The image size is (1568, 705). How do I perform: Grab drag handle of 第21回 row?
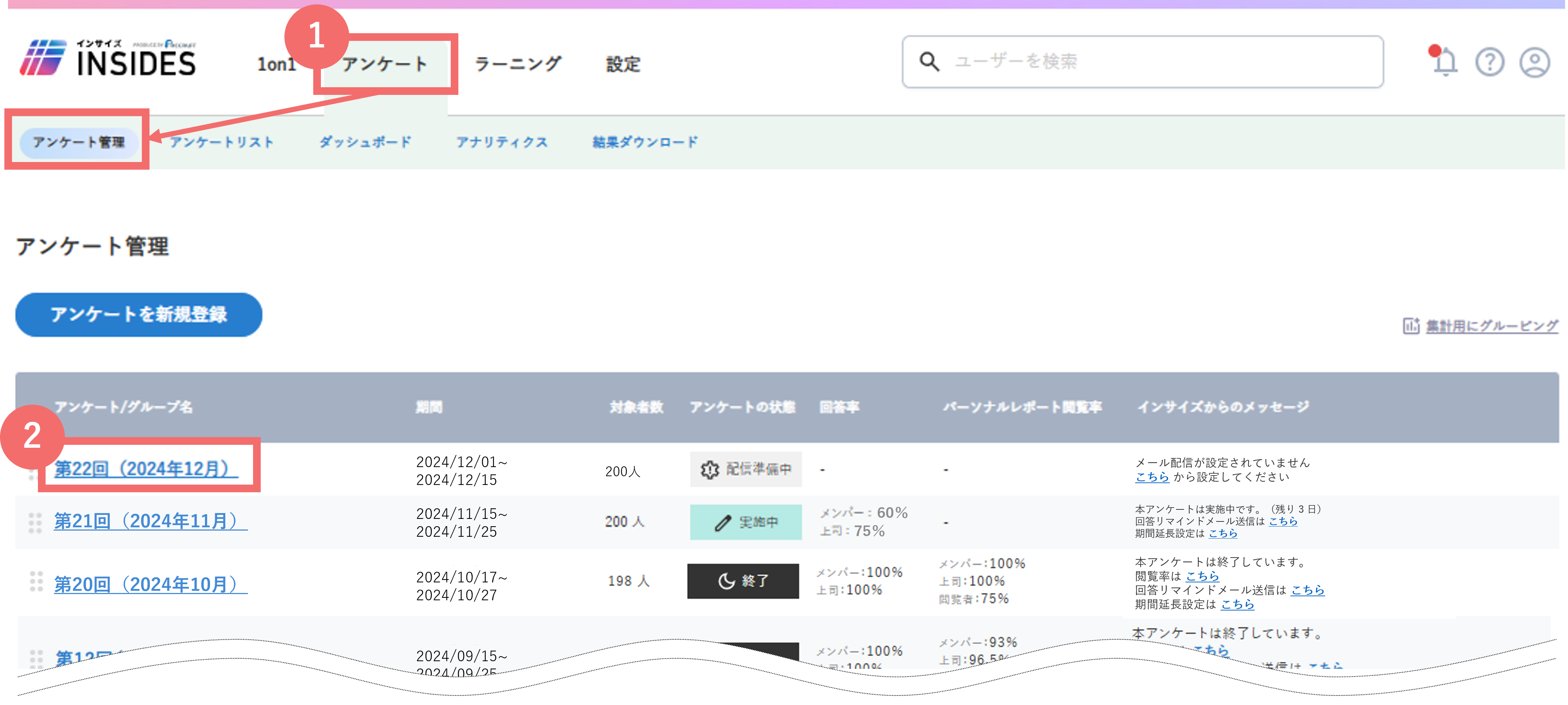coord(35,523)
